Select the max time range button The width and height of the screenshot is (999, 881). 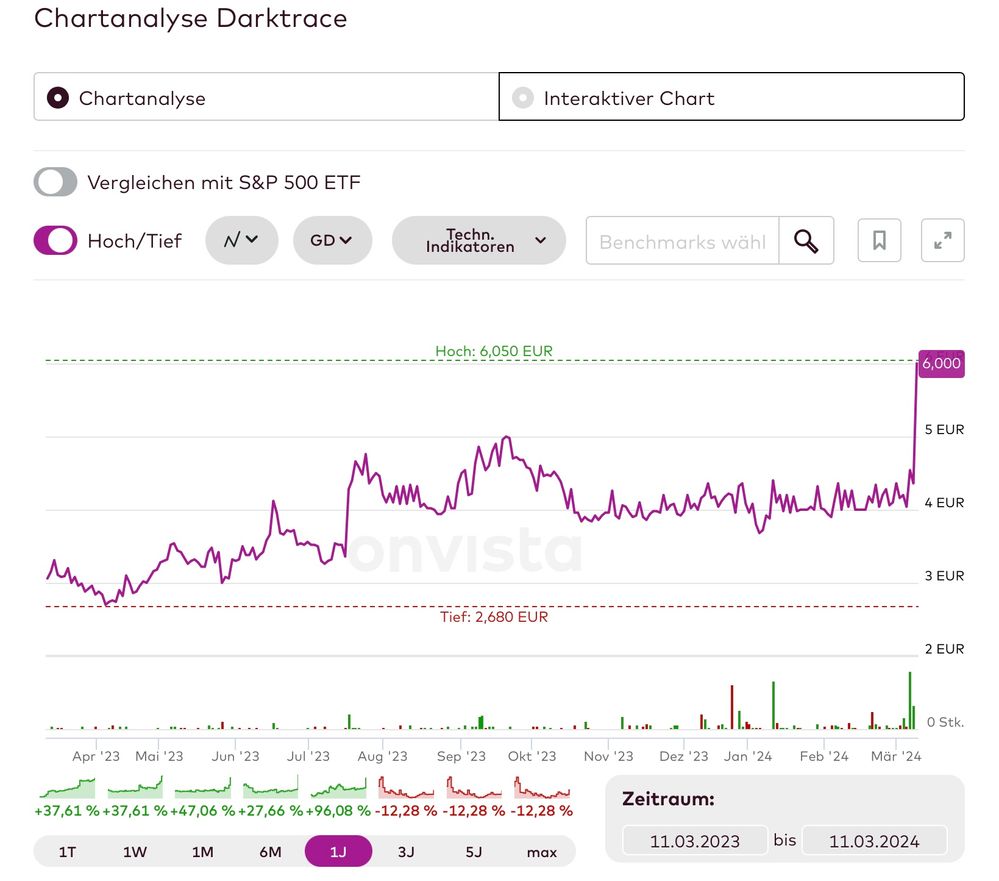pyautogui.click(x=541, y=852)
